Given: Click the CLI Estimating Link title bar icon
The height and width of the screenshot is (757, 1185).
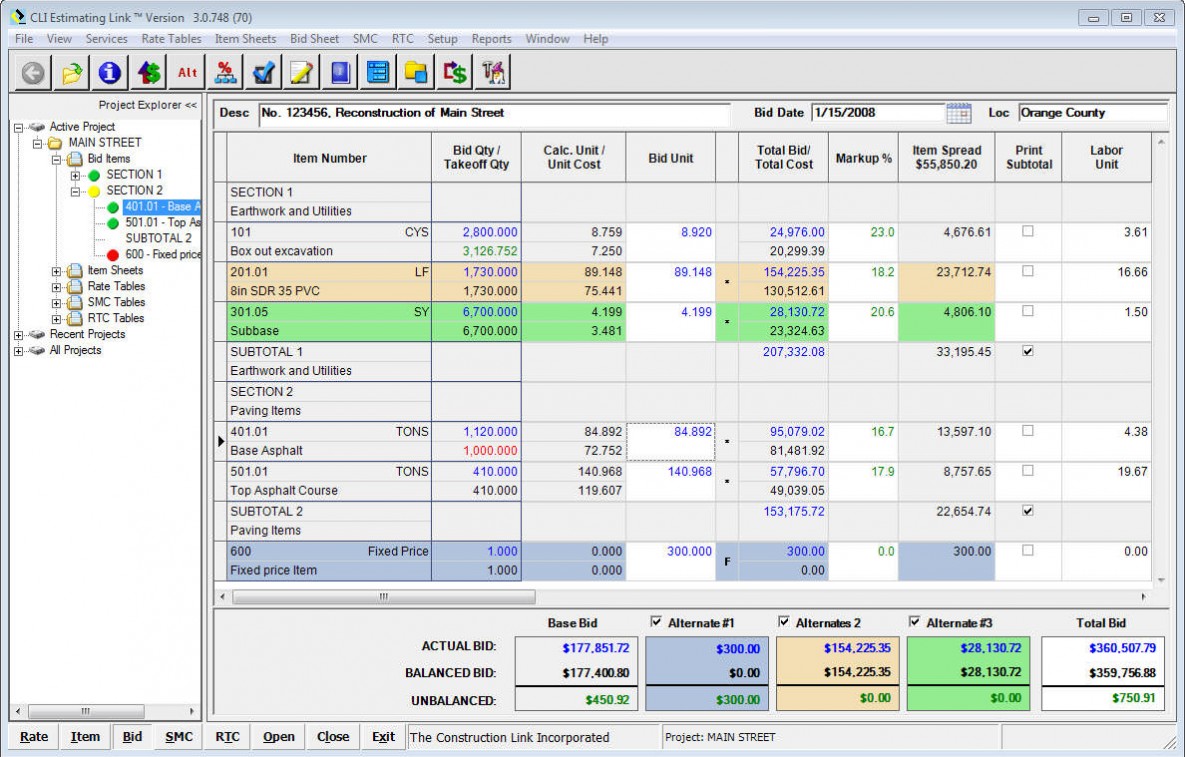Looking at the screenshot, I should tap(17, 17).
